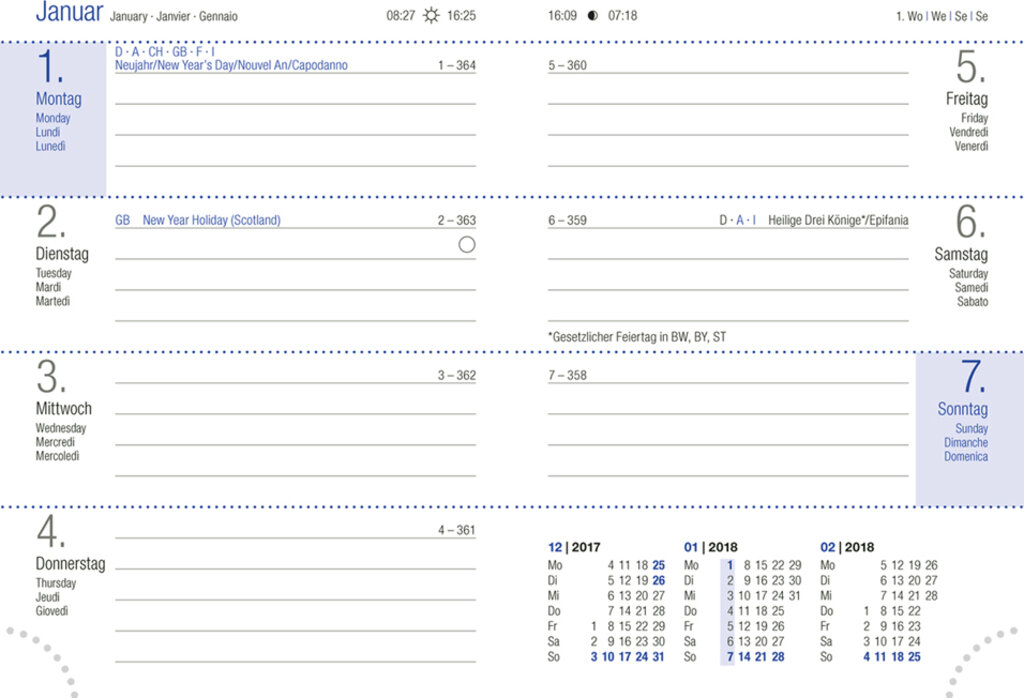Screen dimensions: 1024x698
Task: Click the sun icon between sunrise and sunset times
Action: [431, 15]
